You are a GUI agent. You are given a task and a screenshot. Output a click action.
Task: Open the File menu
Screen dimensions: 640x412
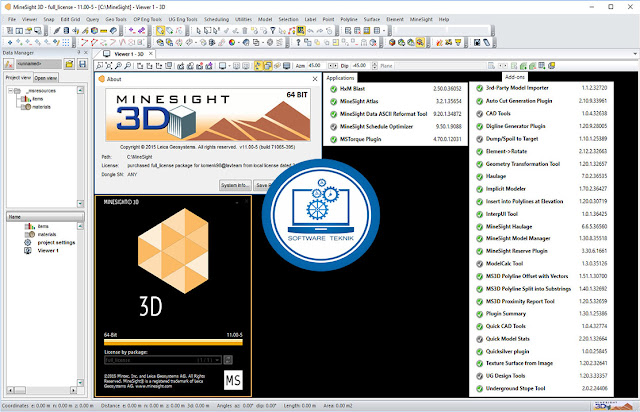[12, 19]
